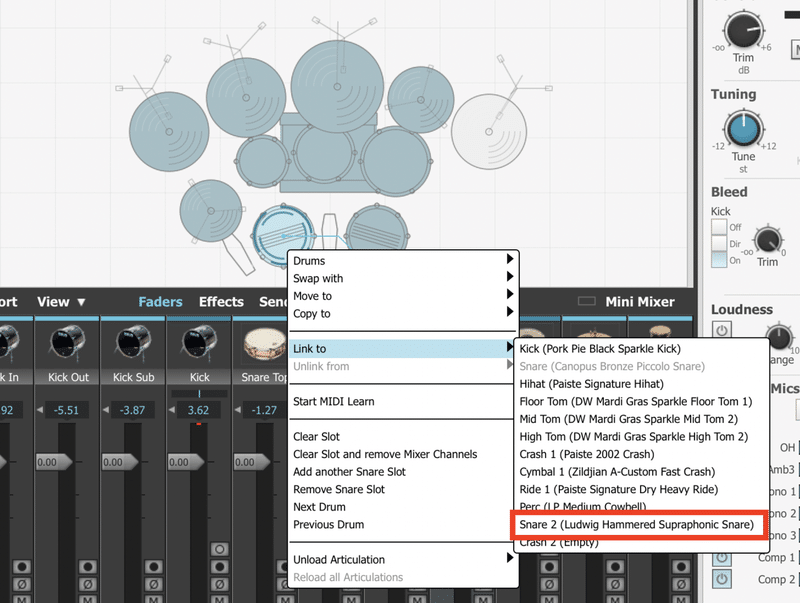Image resolution: width=800 pixels, height=603 pixels.
Task: Invert phase on the Kick bus channel
Action: point(219,584)
